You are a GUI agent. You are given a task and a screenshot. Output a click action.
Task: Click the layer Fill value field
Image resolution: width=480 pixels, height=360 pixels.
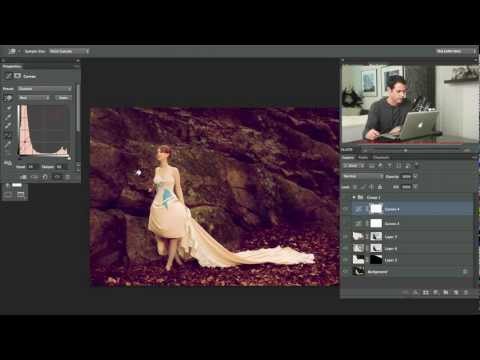[406, 187]
